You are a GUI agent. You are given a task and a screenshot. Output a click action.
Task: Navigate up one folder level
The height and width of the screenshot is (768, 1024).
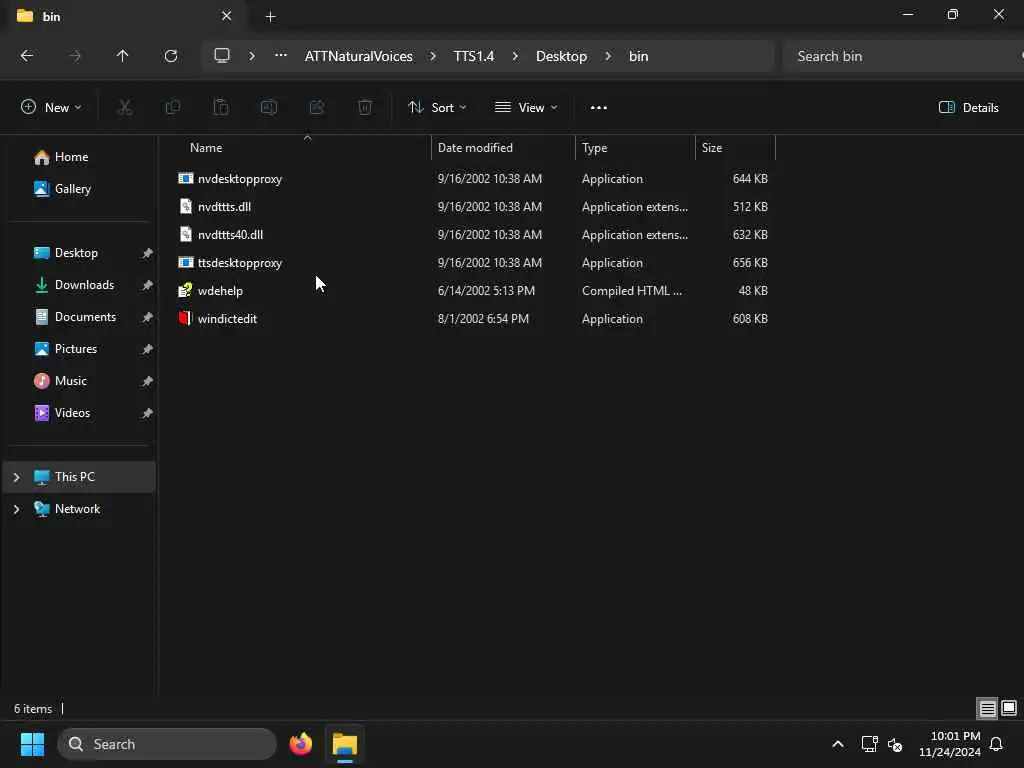point(122,56)
